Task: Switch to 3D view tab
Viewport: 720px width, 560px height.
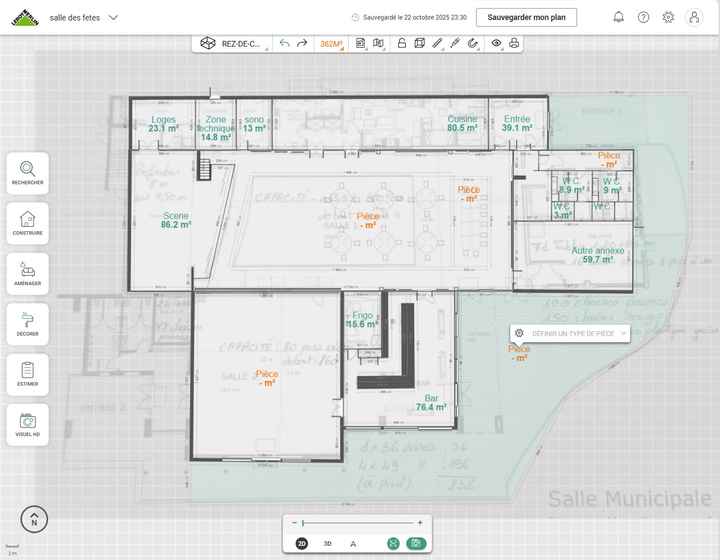Action: click(327, 543)
